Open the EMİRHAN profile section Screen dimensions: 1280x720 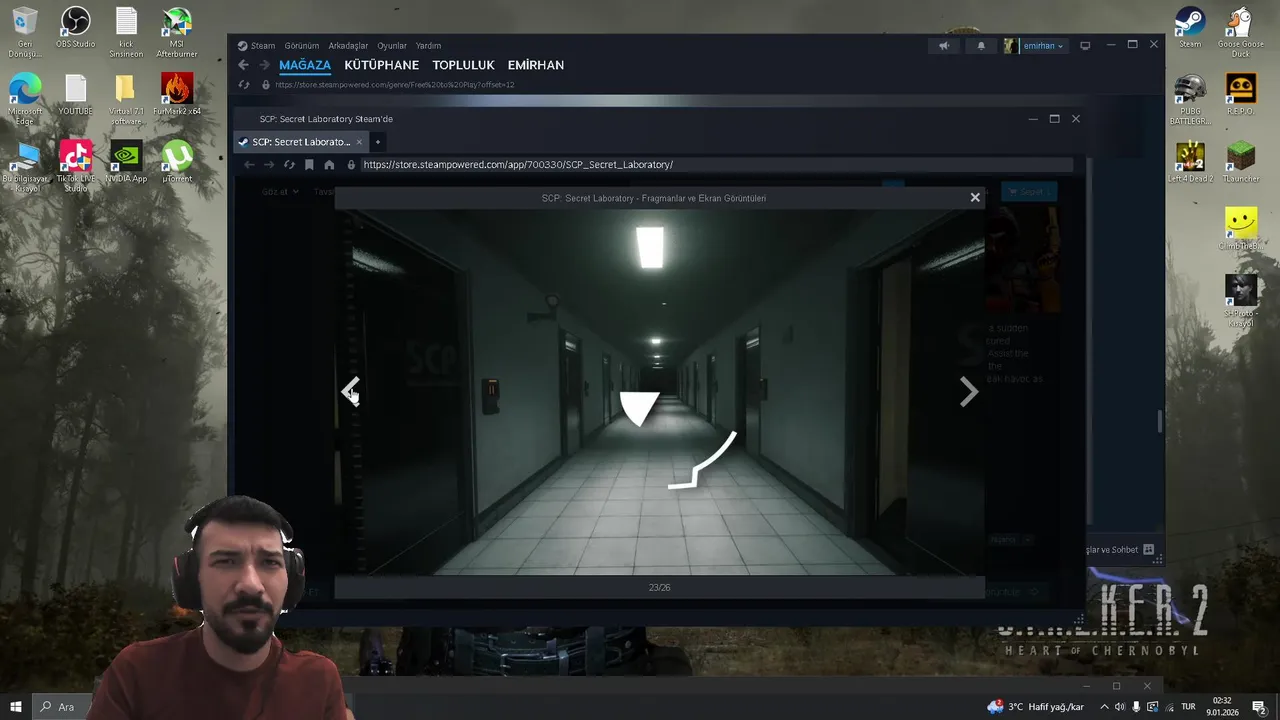536,65
